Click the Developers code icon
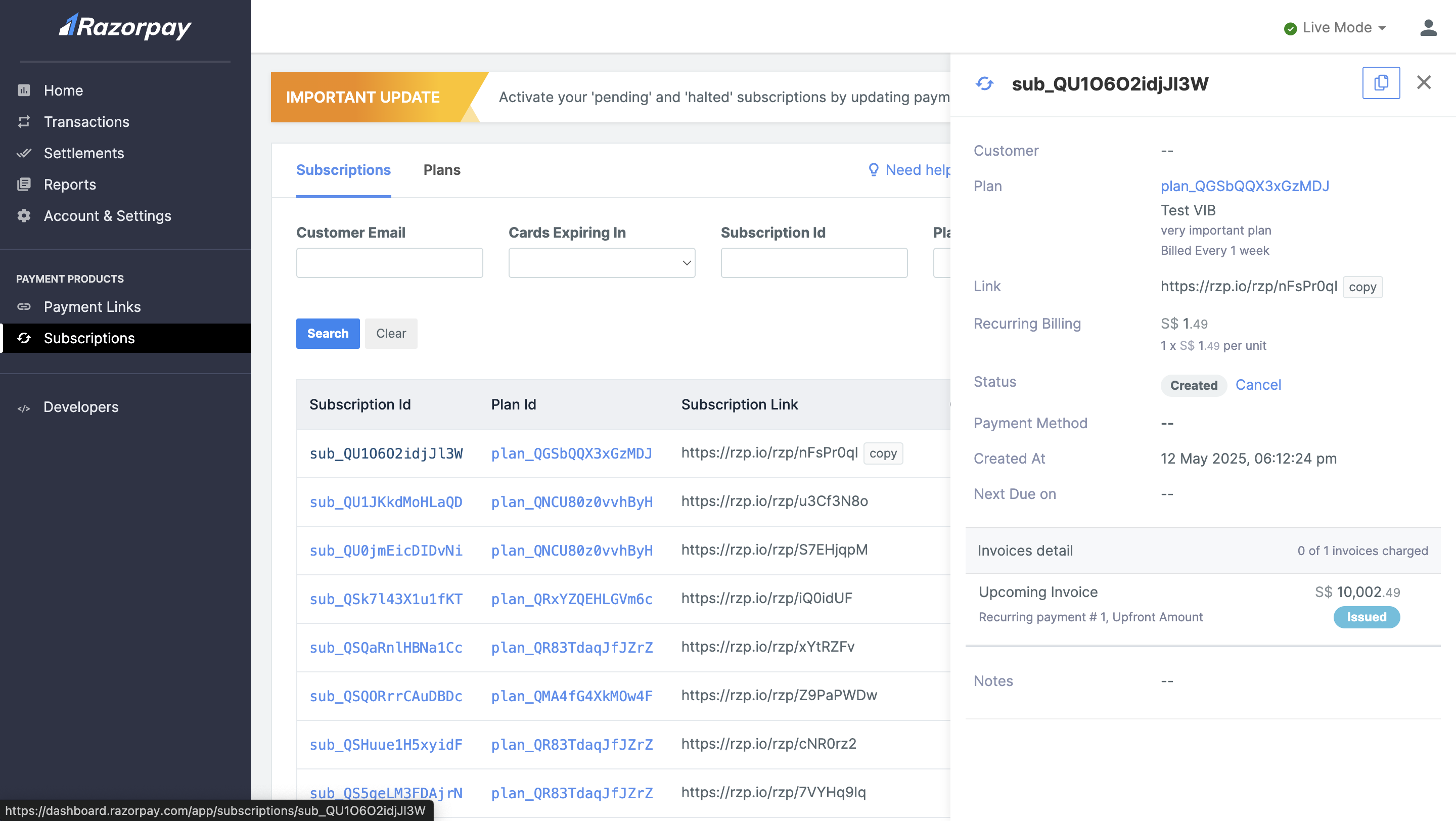 pyautogui.click(x=24, y=408)
